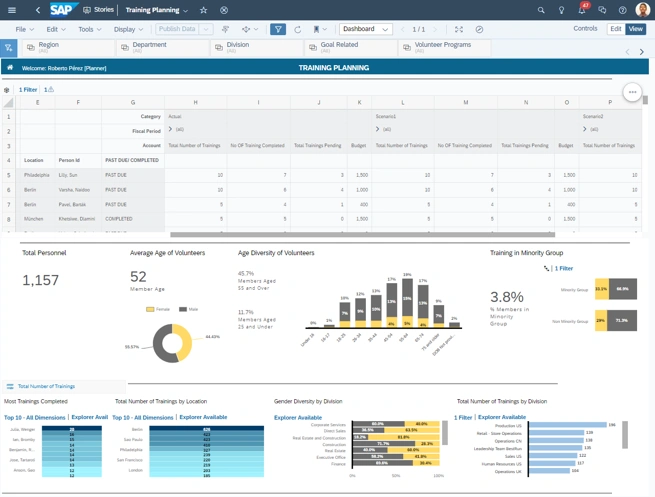This screenshot has width=655, height=497.
Task: Mark Training Planning story as favorite
Action: point(204,10)
